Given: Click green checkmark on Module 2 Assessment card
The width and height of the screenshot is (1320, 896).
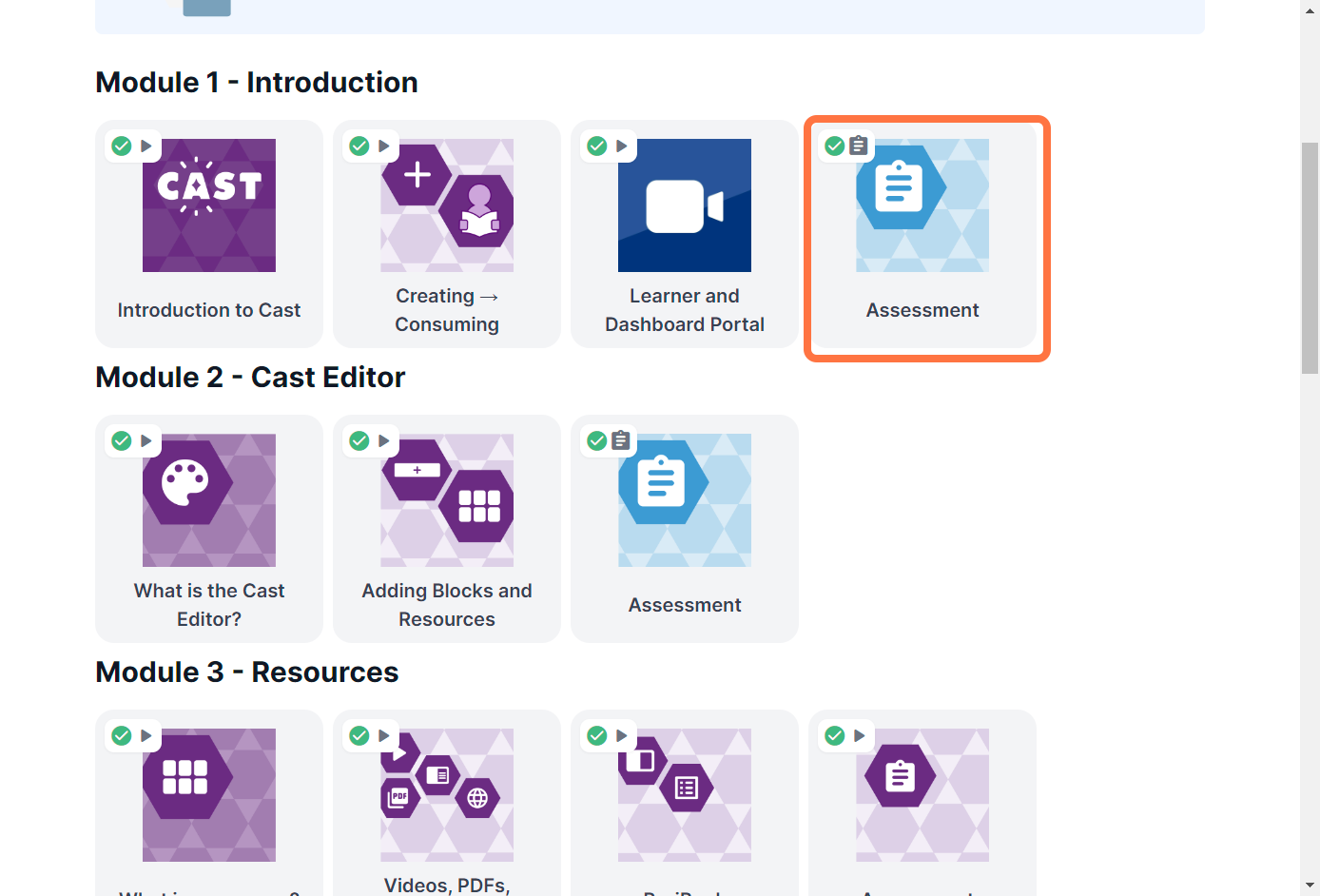Looking at the screenshot, I should (597, 440).
